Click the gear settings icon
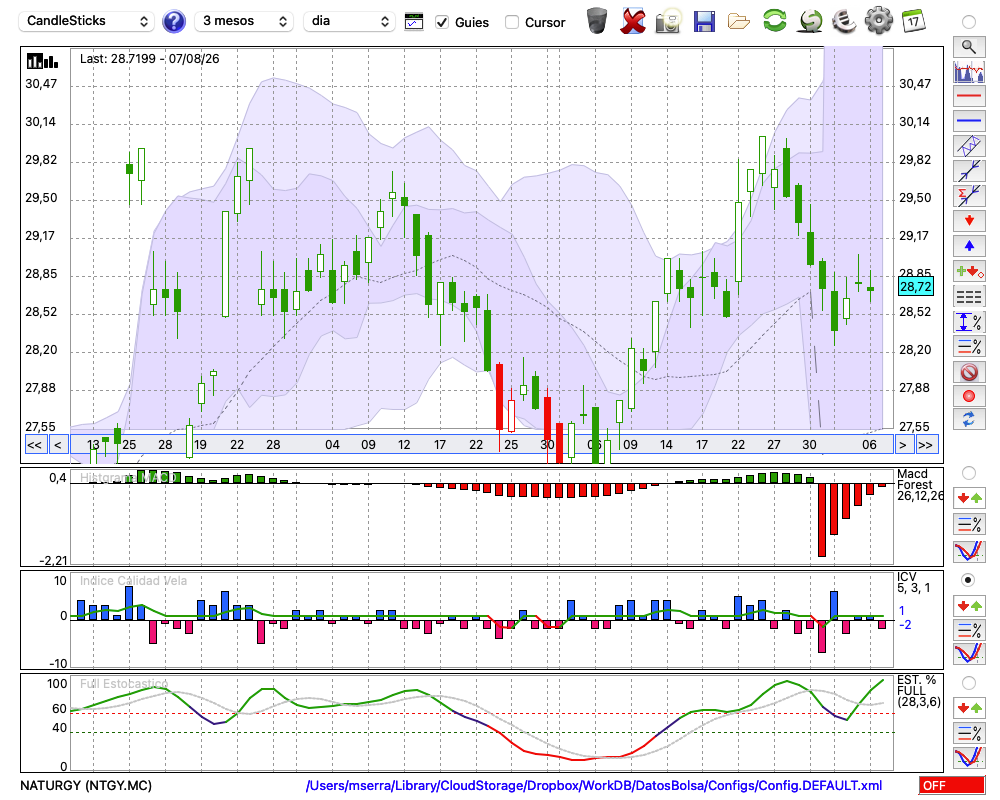The height and width of the screenshot is (800, 1000). click(878, 20)
